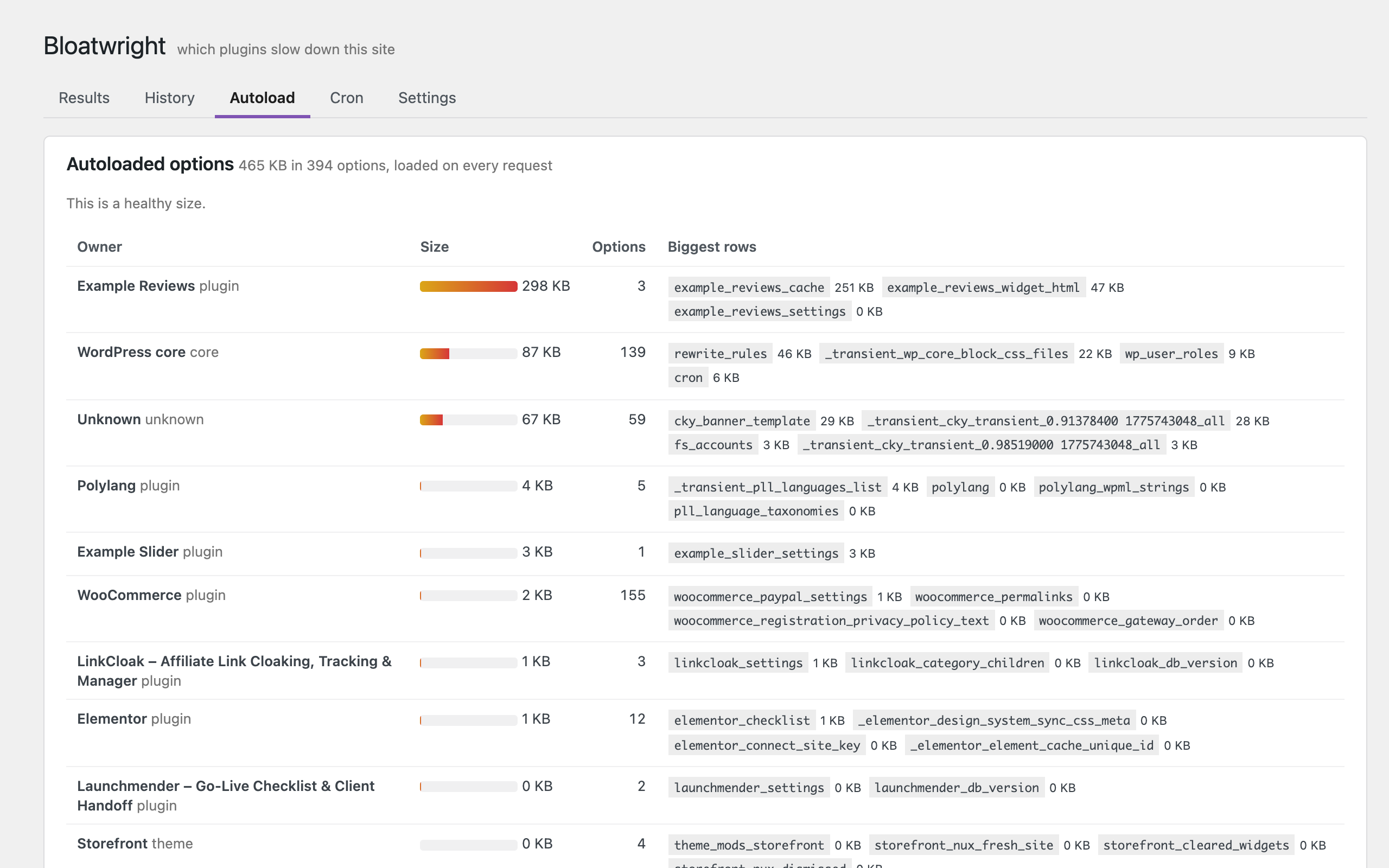Click the Options column header

pyautogui.click(x=619, y=247)
